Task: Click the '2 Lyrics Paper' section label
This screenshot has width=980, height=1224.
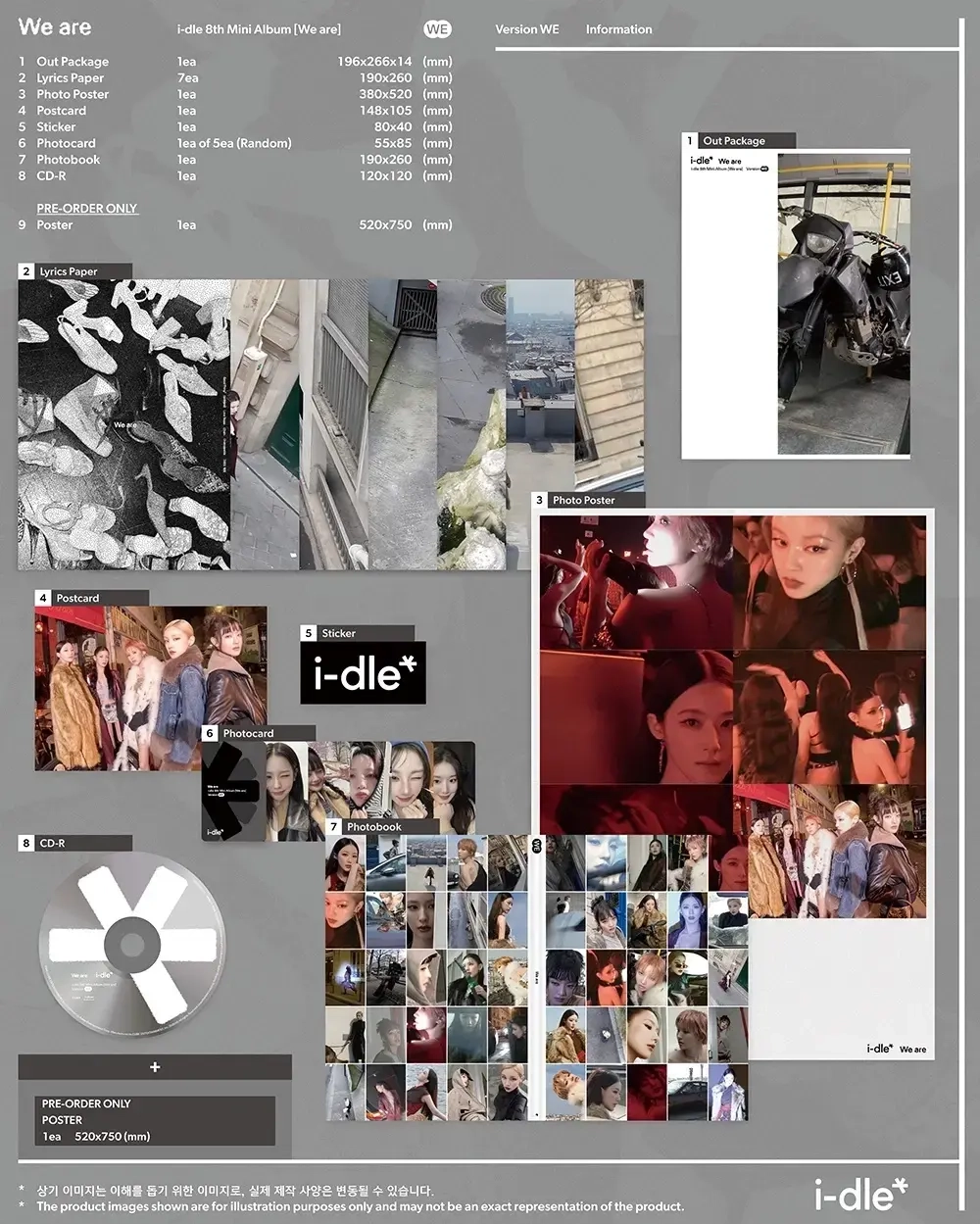Action: (x=74, y=271)
